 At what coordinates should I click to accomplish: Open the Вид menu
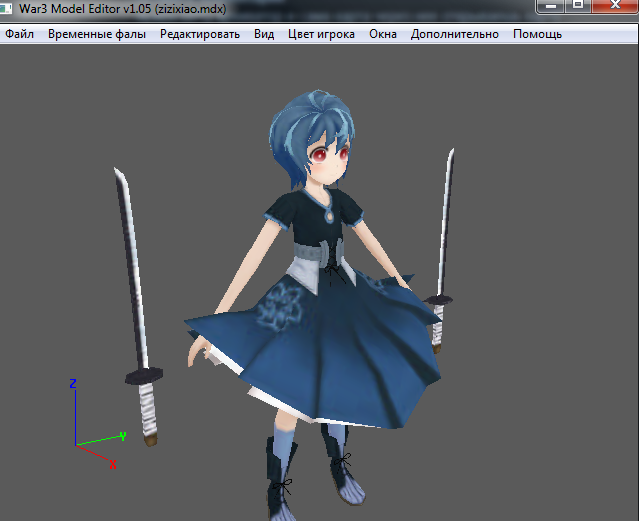pyautogui.click(x=264, y=34)
